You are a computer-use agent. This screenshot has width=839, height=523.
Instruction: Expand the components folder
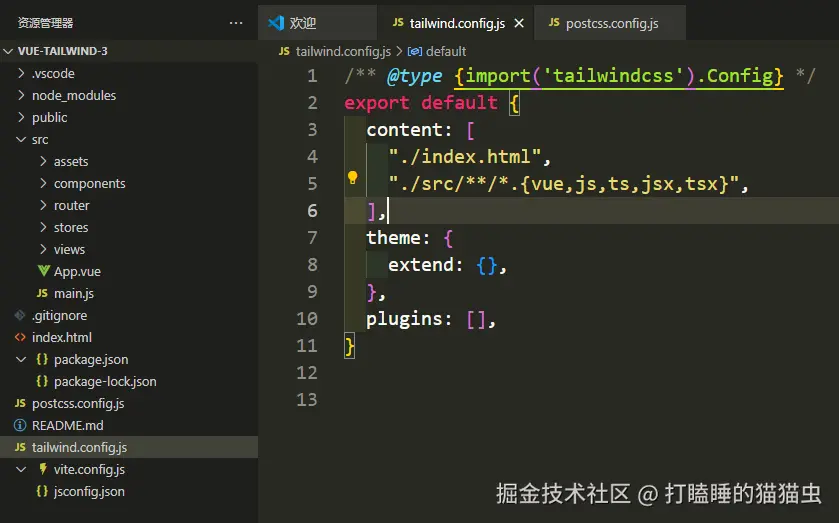click(43, 183)
